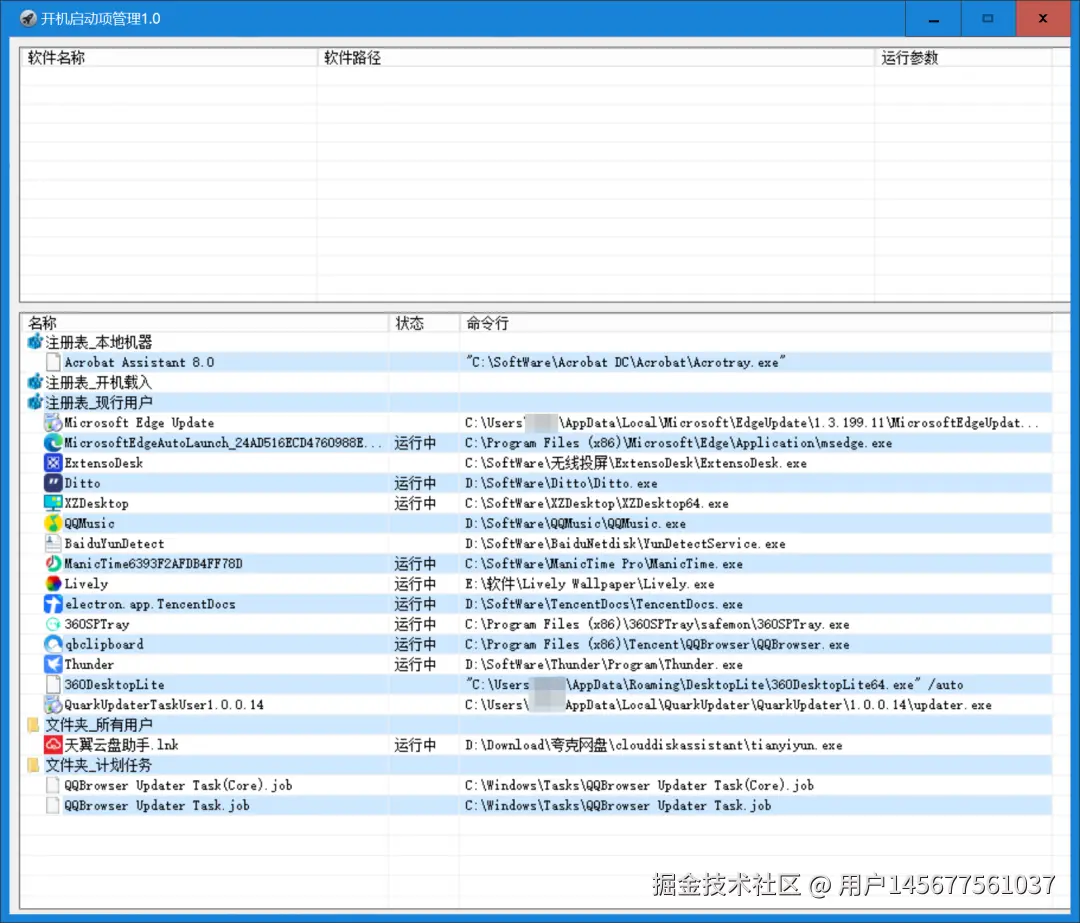Select the Thunder entry name
This screenshot has width=1080, height=923.
pyautogui.click(x=89, y=665)
